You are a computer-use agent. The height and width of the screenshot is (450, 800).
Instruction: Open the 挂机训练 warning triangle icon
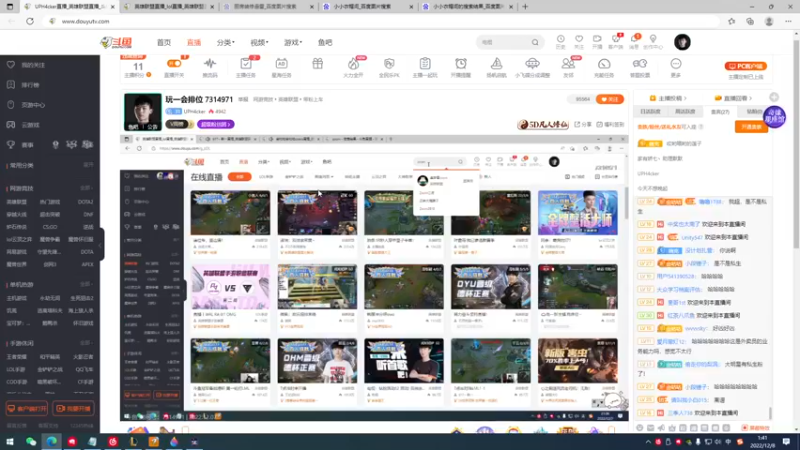click(x=496, y=64)
